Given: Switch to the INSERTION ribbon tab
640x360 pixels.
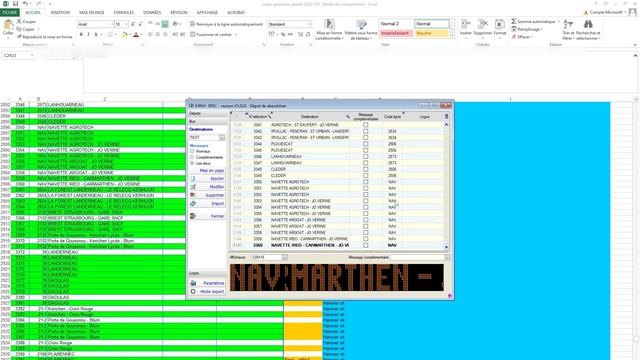Looking at the screenshot, I should (x=60, y=12).
